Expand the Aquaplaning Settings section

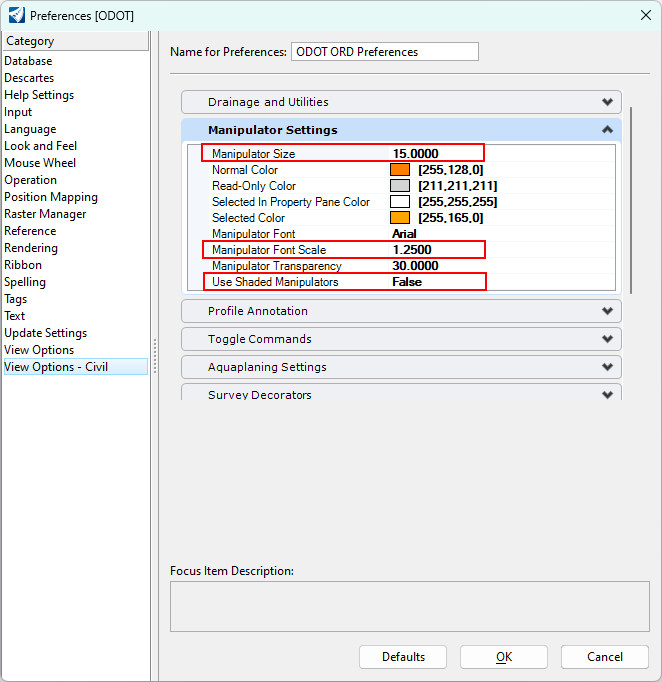[401, 367]
